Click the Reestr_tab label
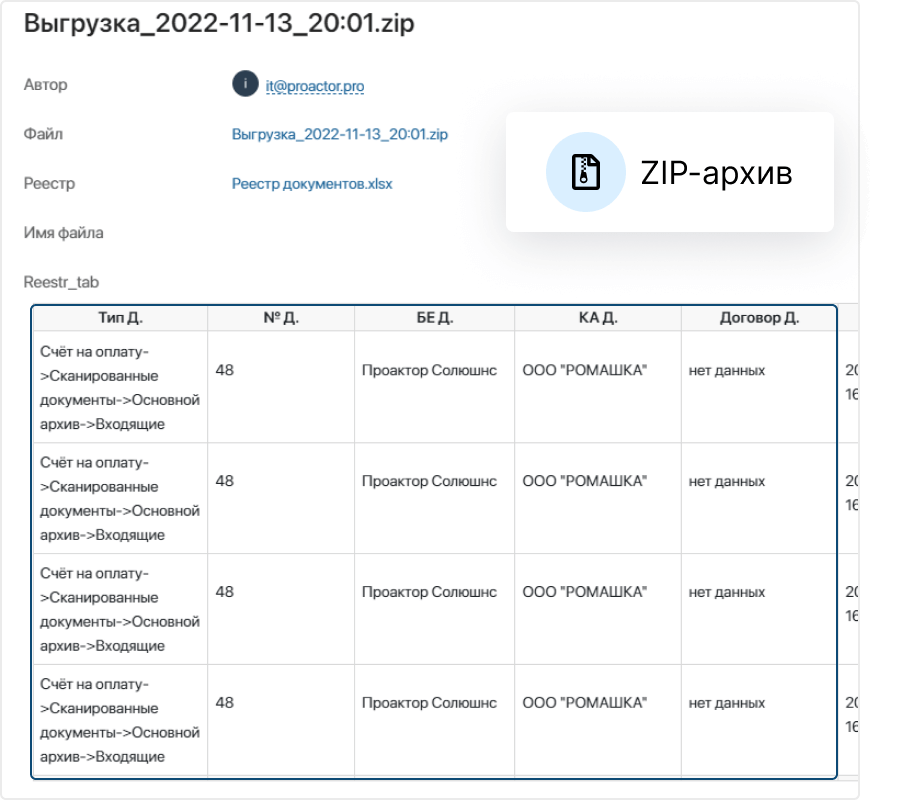904x800 pixels. pos(61,282)
